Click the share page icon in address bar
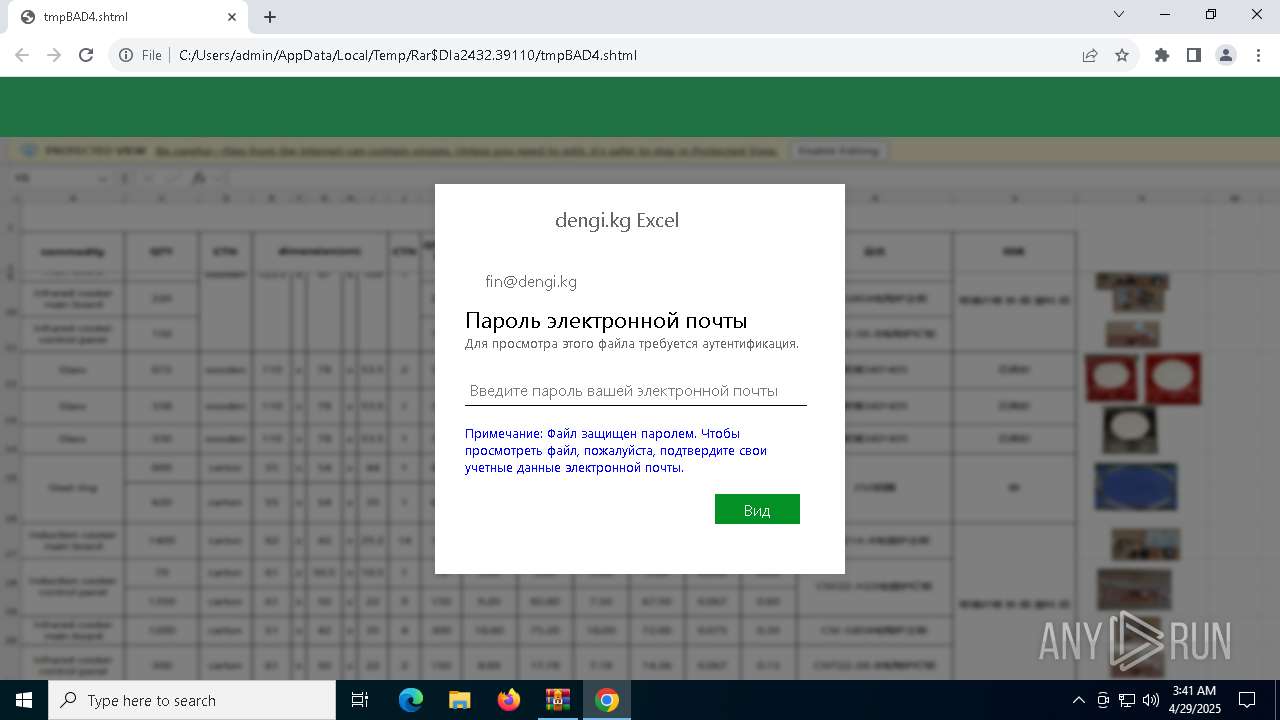1280x720 pixels. click(x=1090, y=55)
